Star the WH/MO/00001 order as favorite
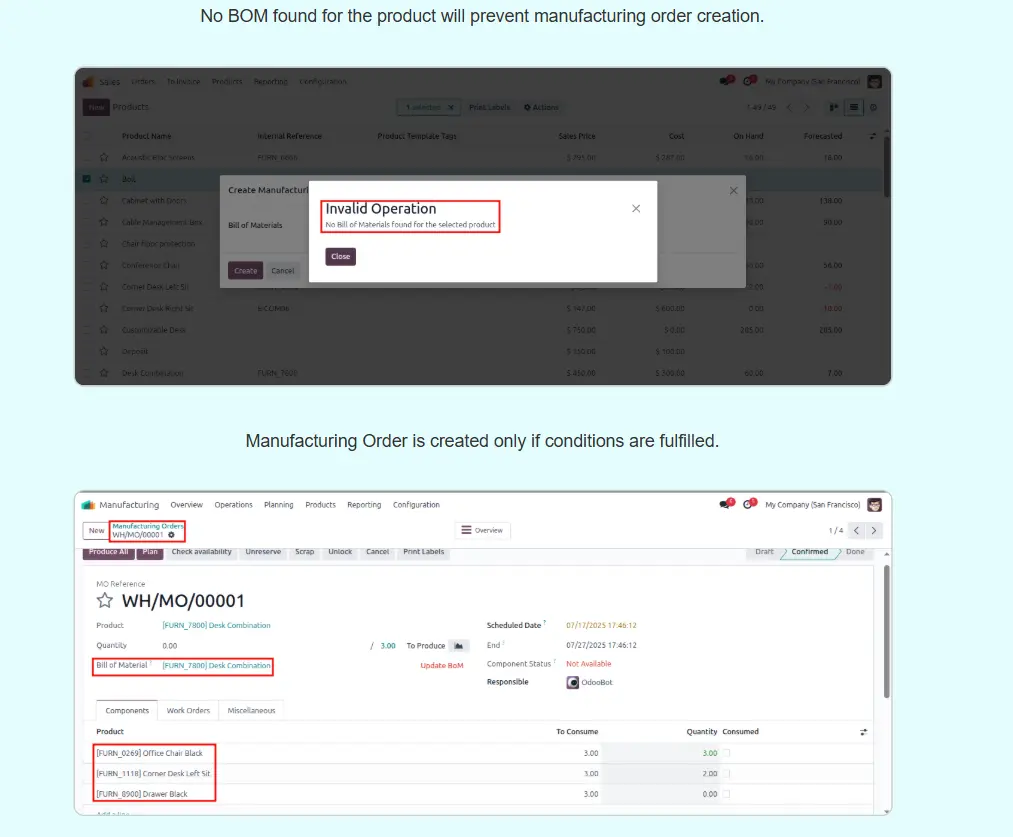Screen dimensions: 1013x837 [104, 601]
